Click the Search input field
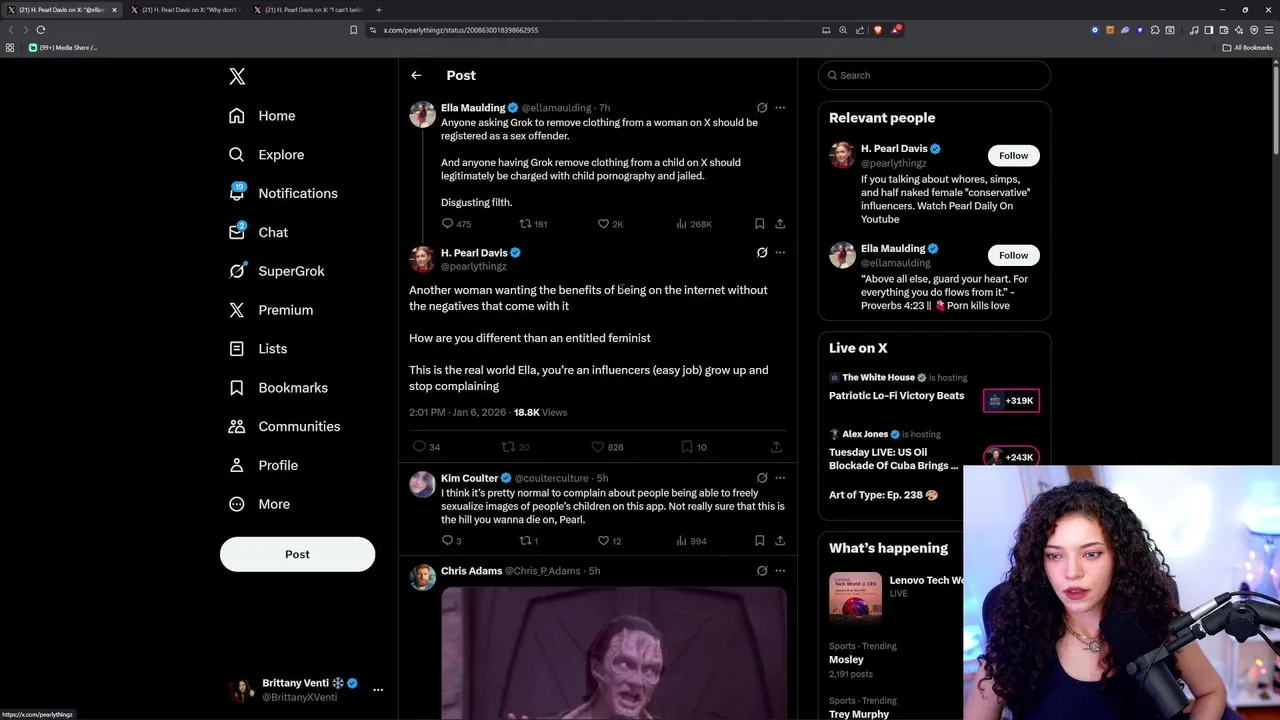 pos(934,75)
